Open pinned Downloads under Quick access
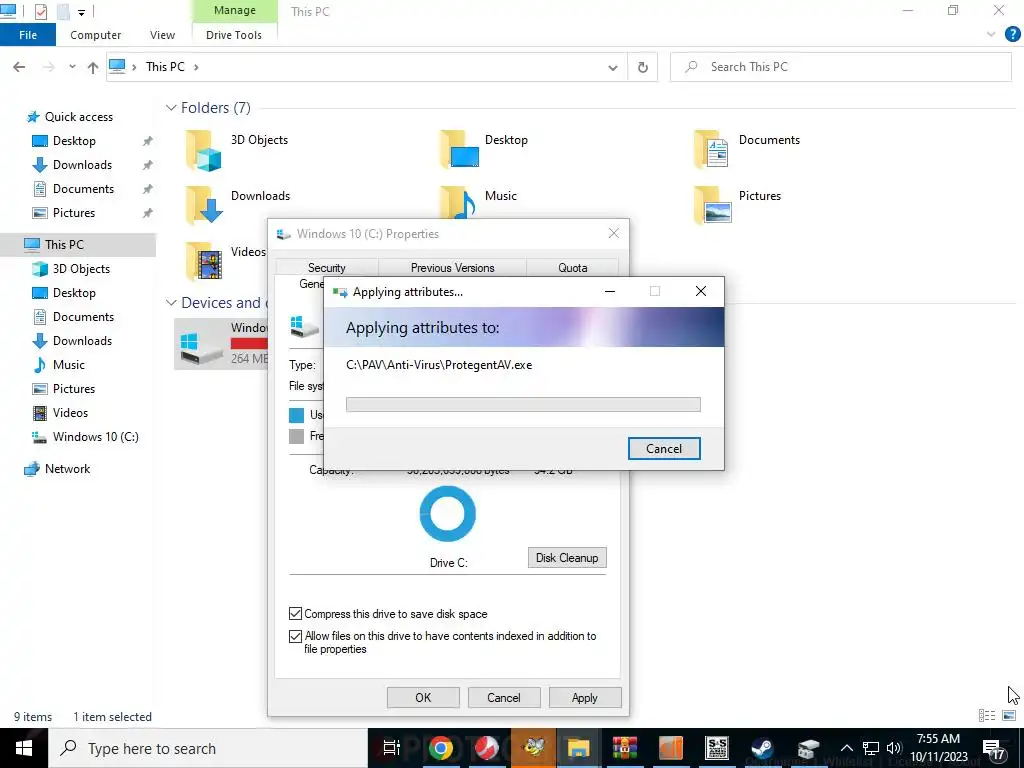The image size is (1024, 768). [x=82, y=165]
